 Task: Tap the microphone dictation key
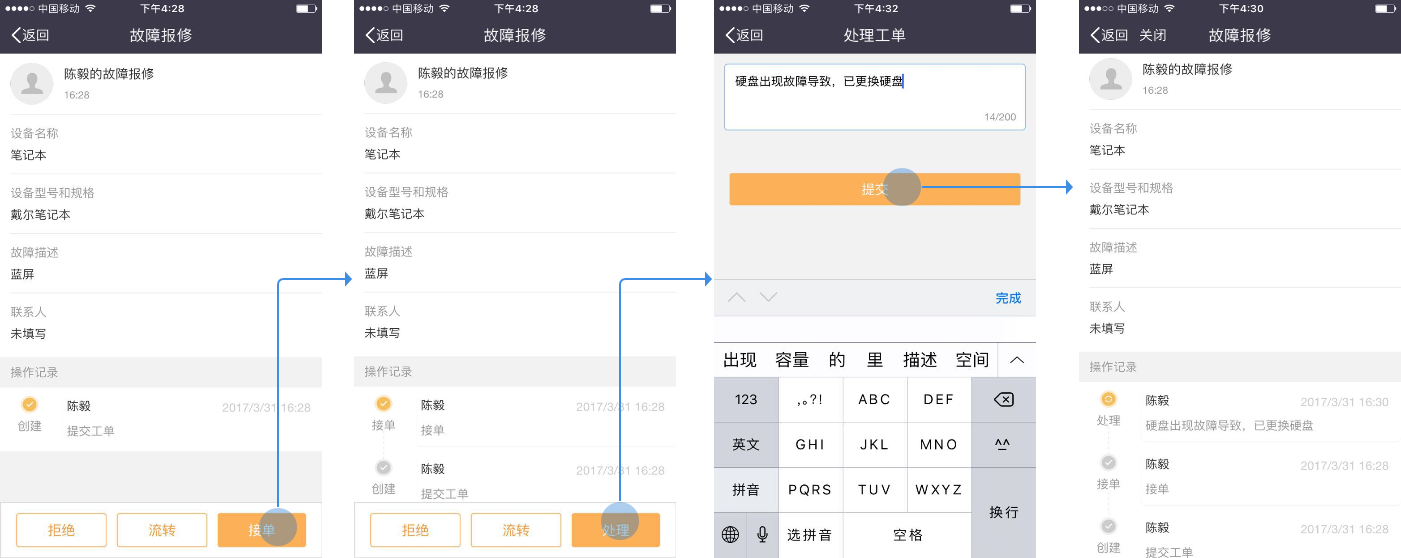click(763, 535)
